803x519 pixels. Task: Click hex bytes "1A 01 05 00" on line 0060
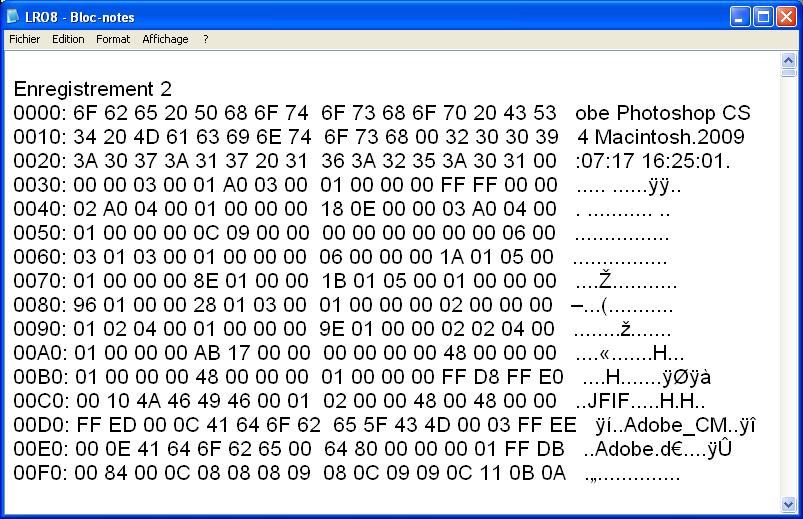click(x=497, y=257)
